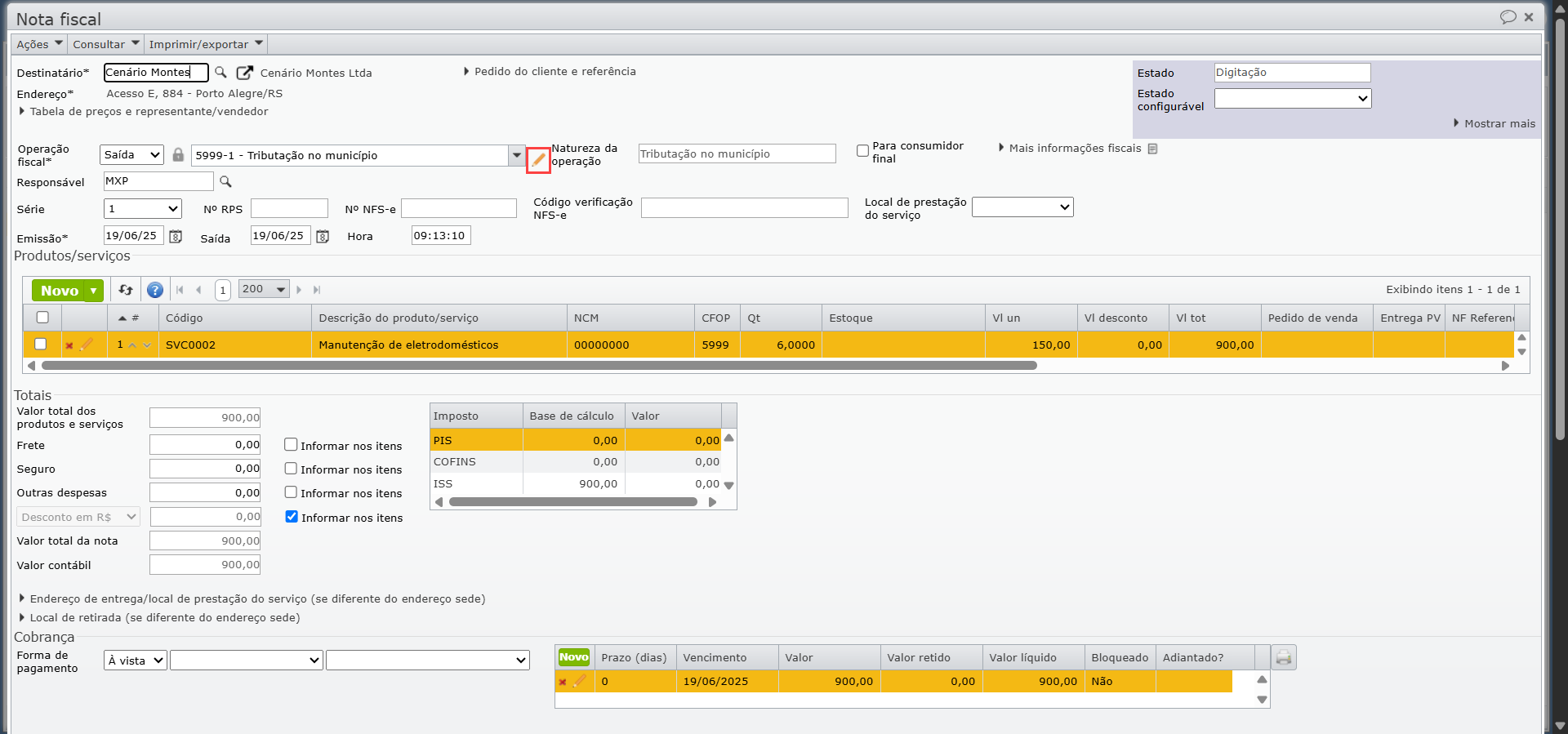Click the search icon next to Destinatário
Image resolution: width=1568 pixels, height=734 pixels.
(x=220, y=73)
